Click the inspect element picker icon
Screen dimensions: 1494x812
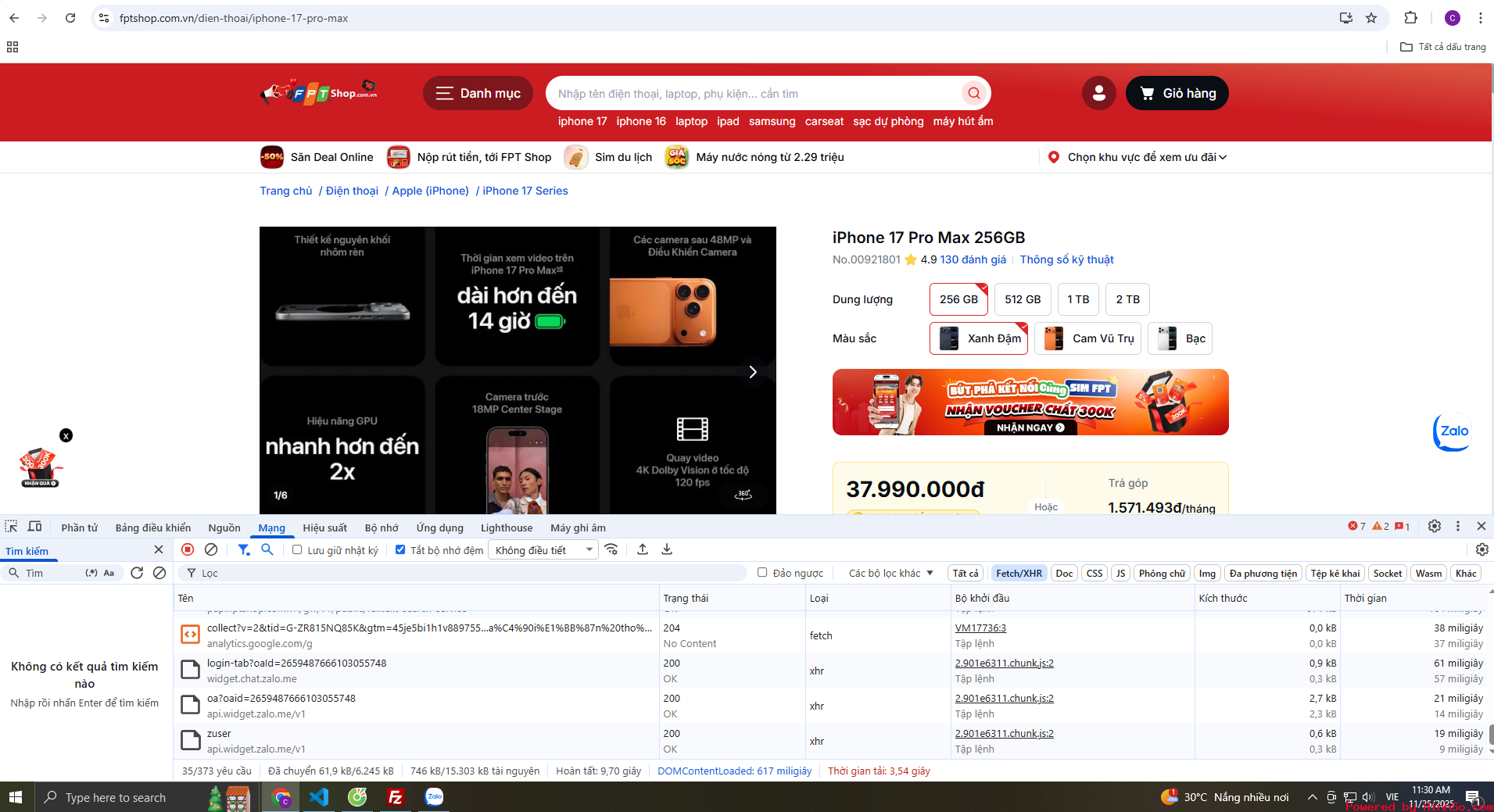click(x=11, y=527)
